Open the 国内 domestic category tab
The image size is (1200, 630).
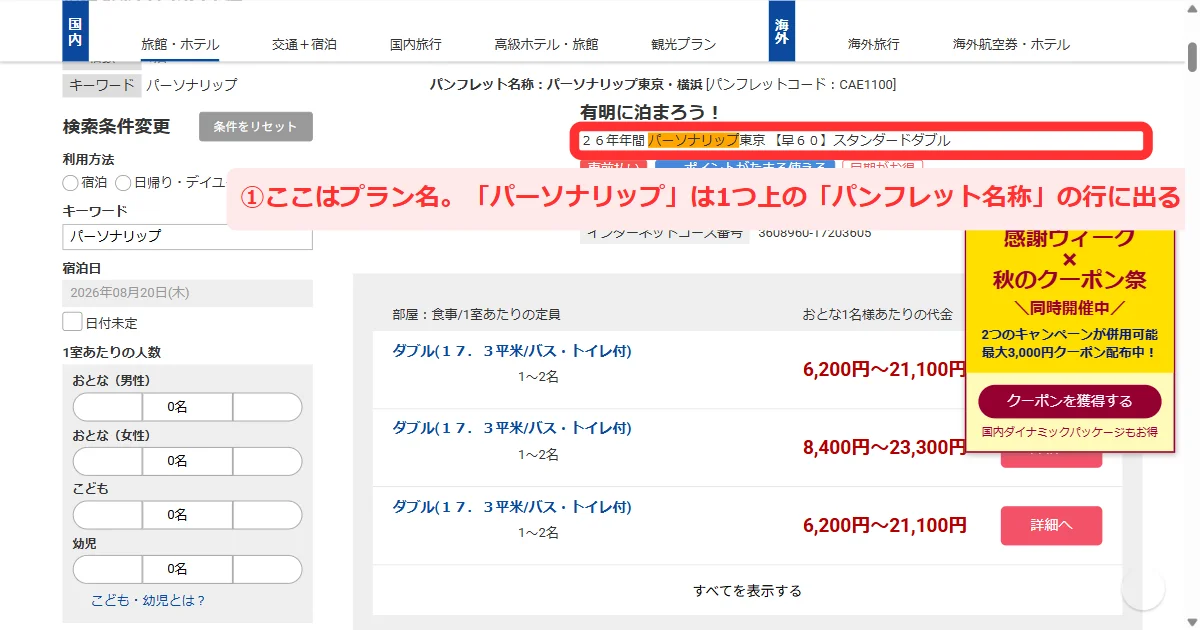(76, 31)
